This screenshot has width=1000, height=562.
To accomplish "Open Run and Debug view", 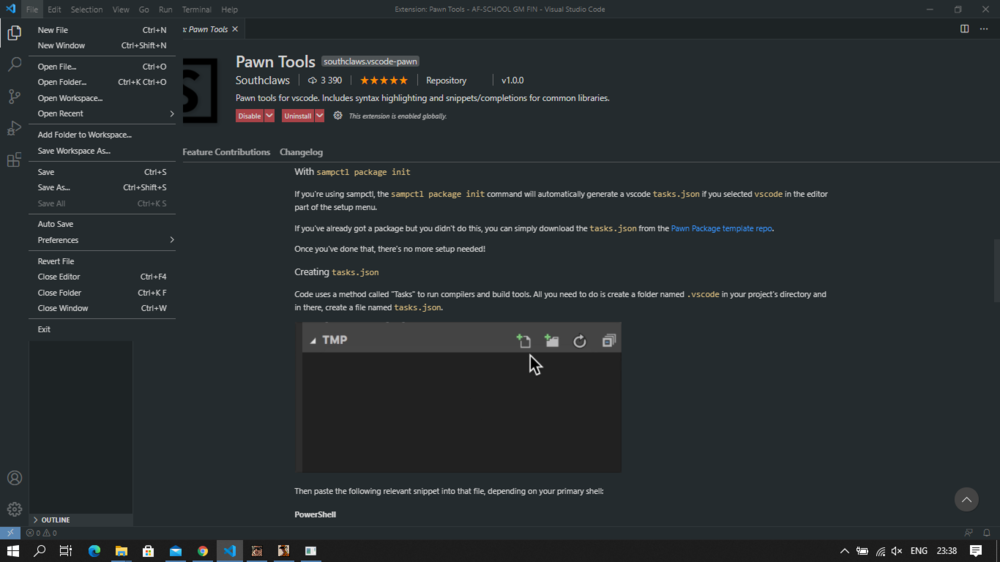I will 14,128.
